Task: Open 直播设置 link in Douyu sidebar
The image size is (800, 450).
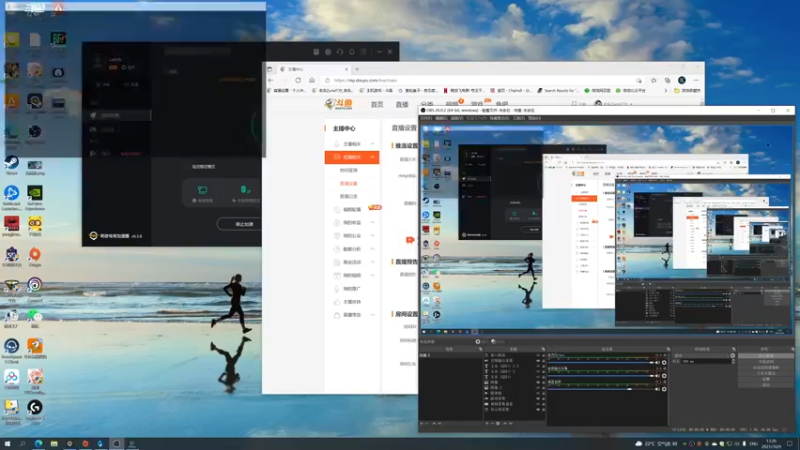Action: pyautogui.click(x=348, y=183)
